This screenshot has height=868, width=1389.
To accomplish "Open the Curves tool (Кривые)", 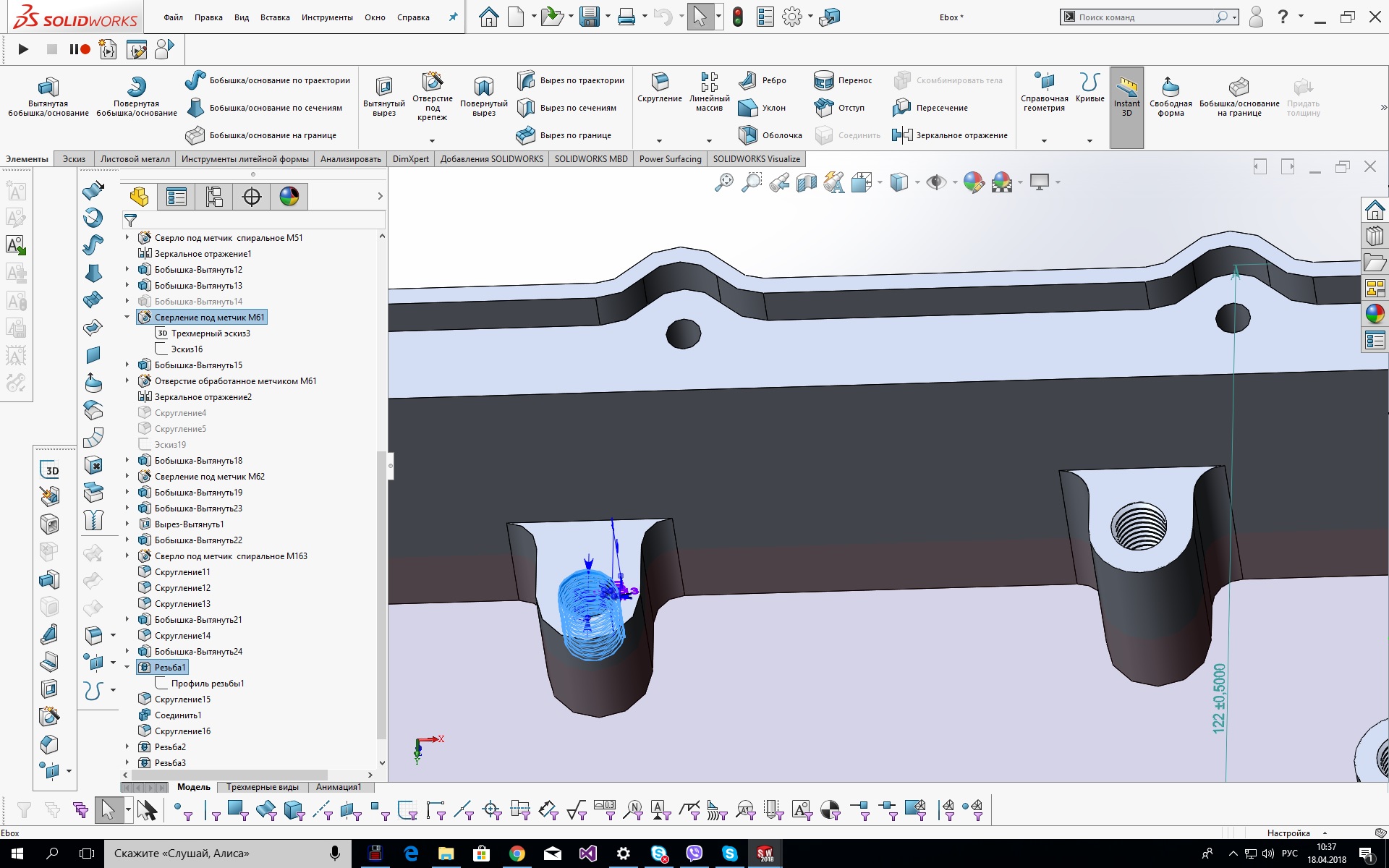I will coord(1089,88).
